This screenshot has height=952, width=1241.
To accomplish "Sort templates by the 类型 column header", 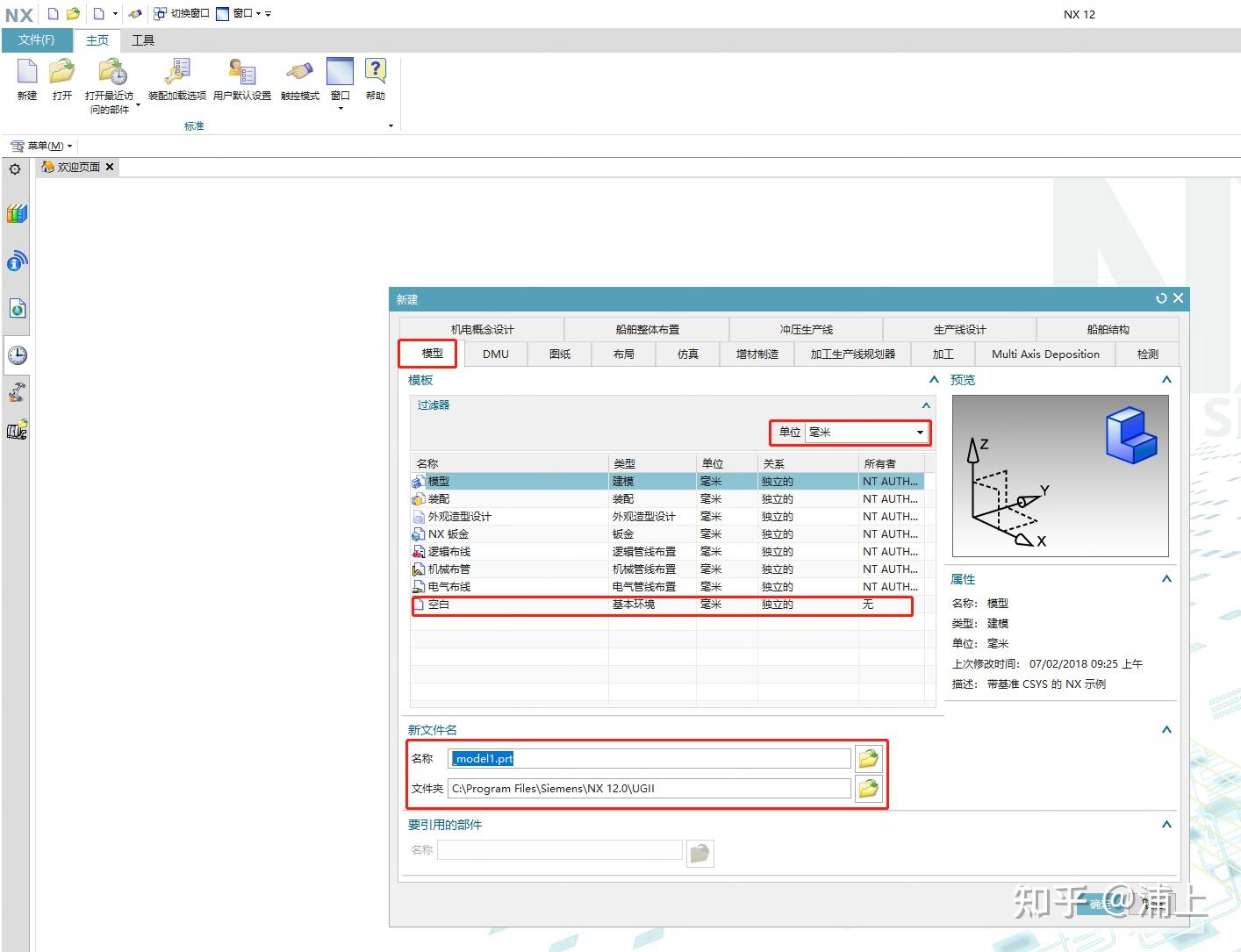I will (x=652, y=463).
